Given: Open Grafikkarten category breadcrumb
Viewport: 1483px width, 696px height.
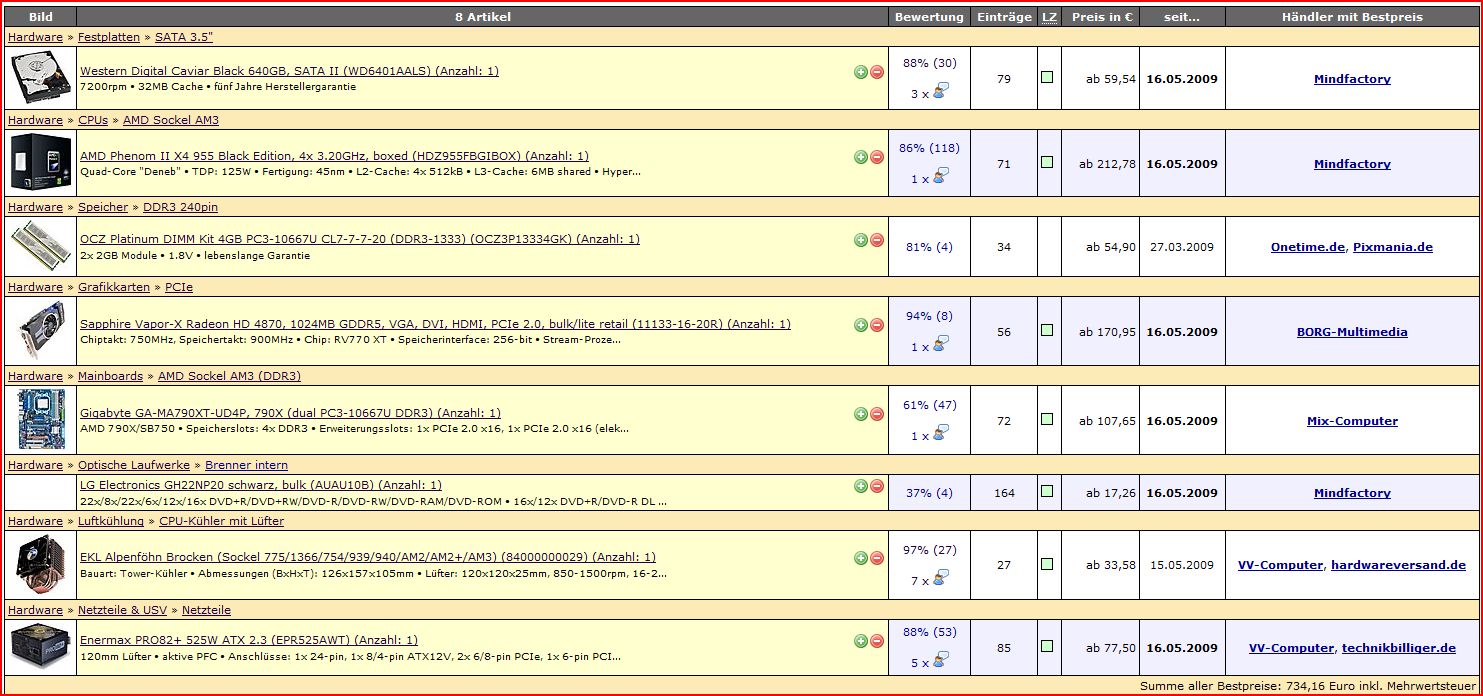Looking at the screenshot, I should coord(114,287).
